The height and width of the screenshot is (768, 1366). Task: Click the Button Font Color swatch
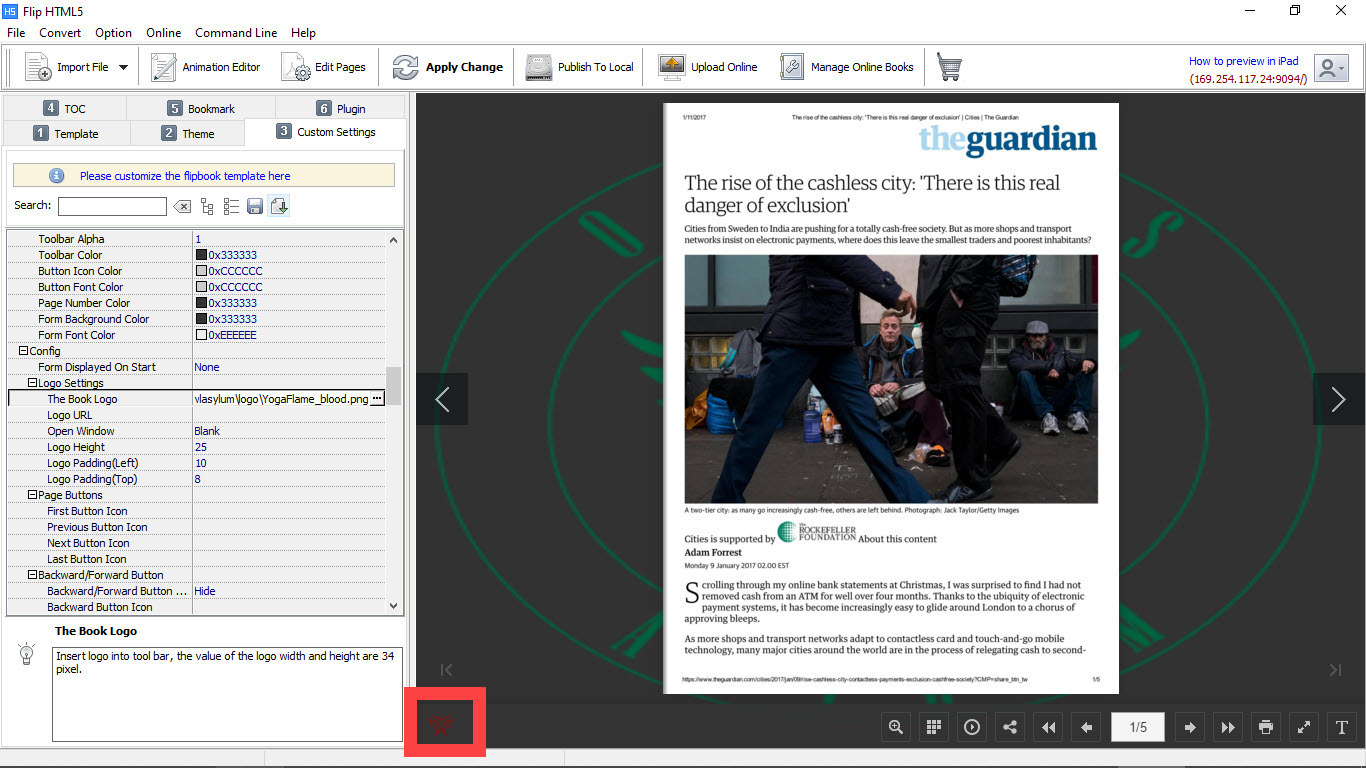[201, 287]
